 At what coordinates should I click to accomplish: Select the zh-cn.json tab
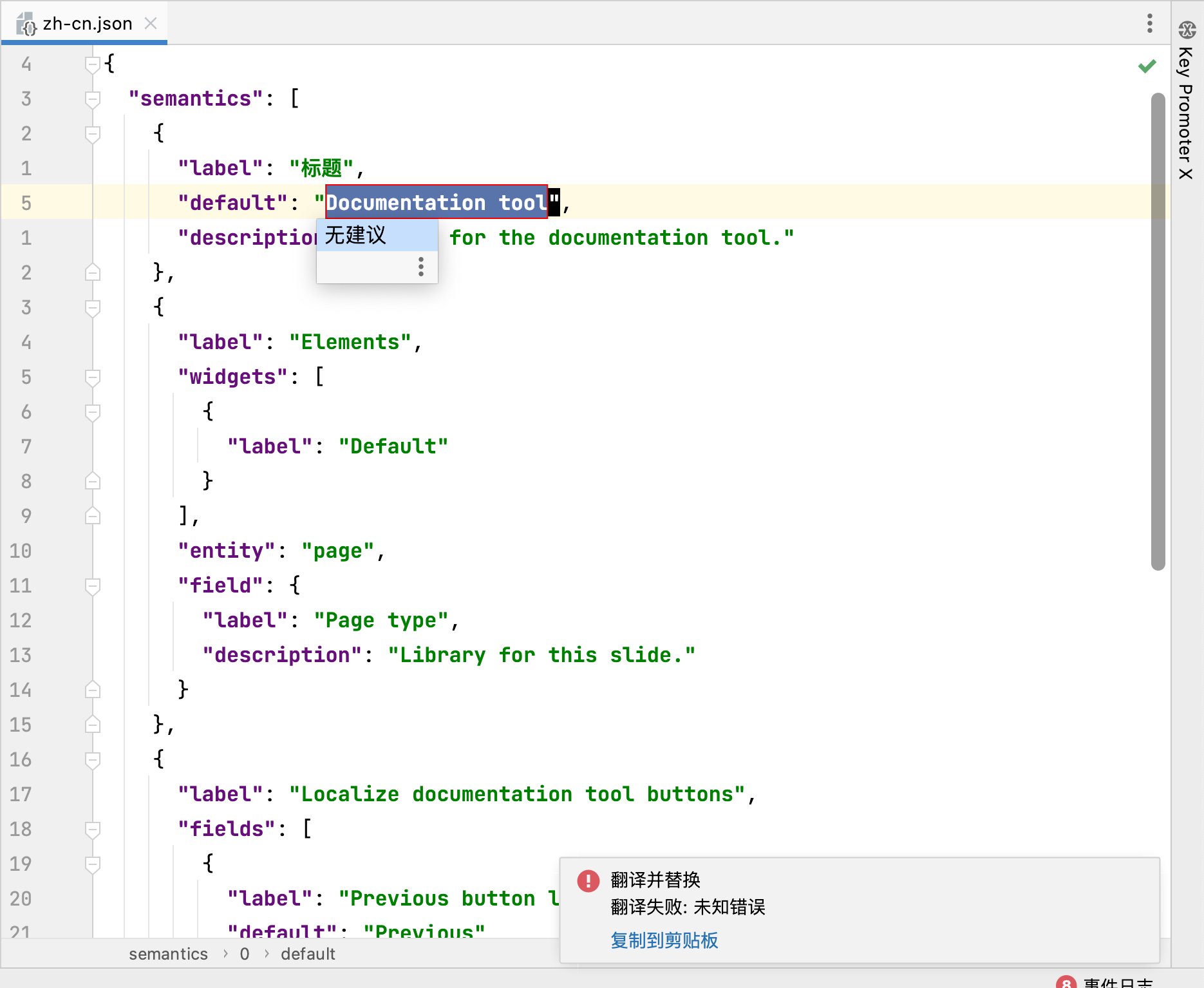pyautogui.click(x=84, y=23)
